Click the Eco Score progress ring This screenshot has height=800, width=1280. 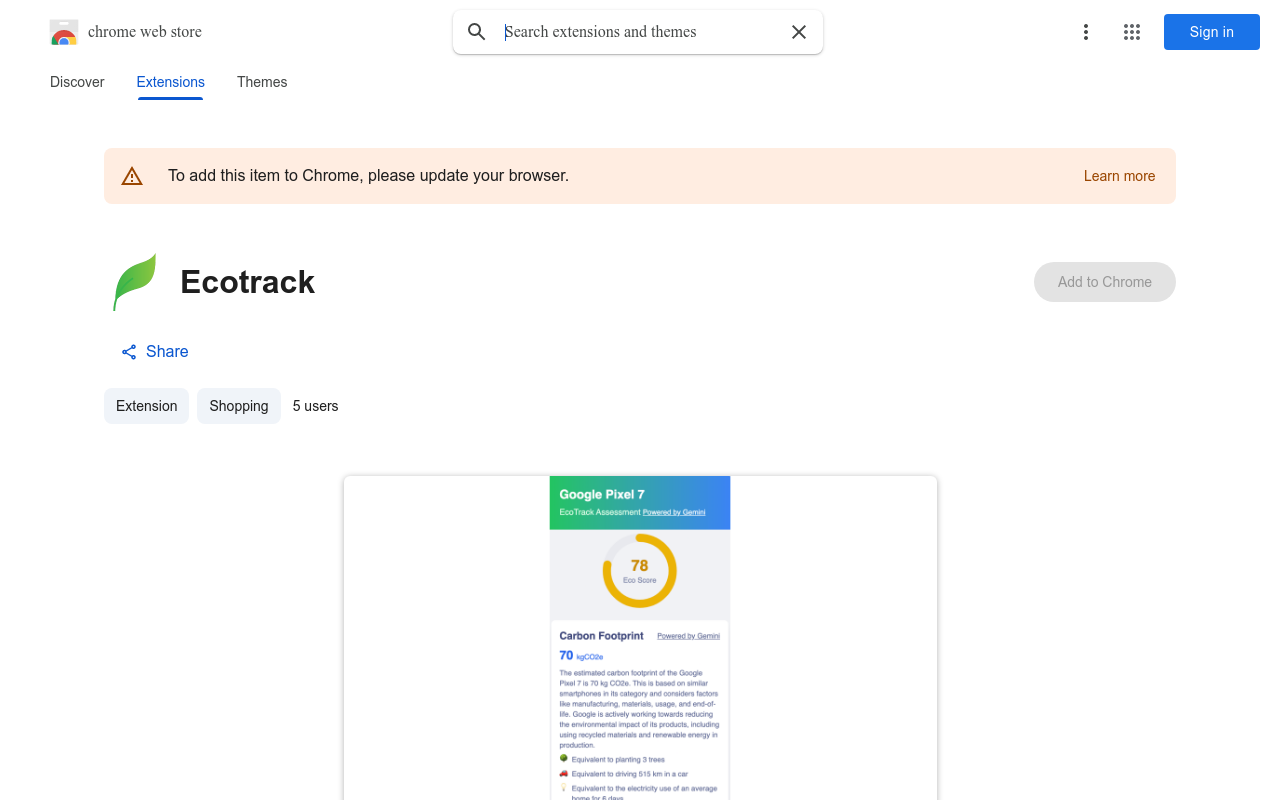(639, 570)
